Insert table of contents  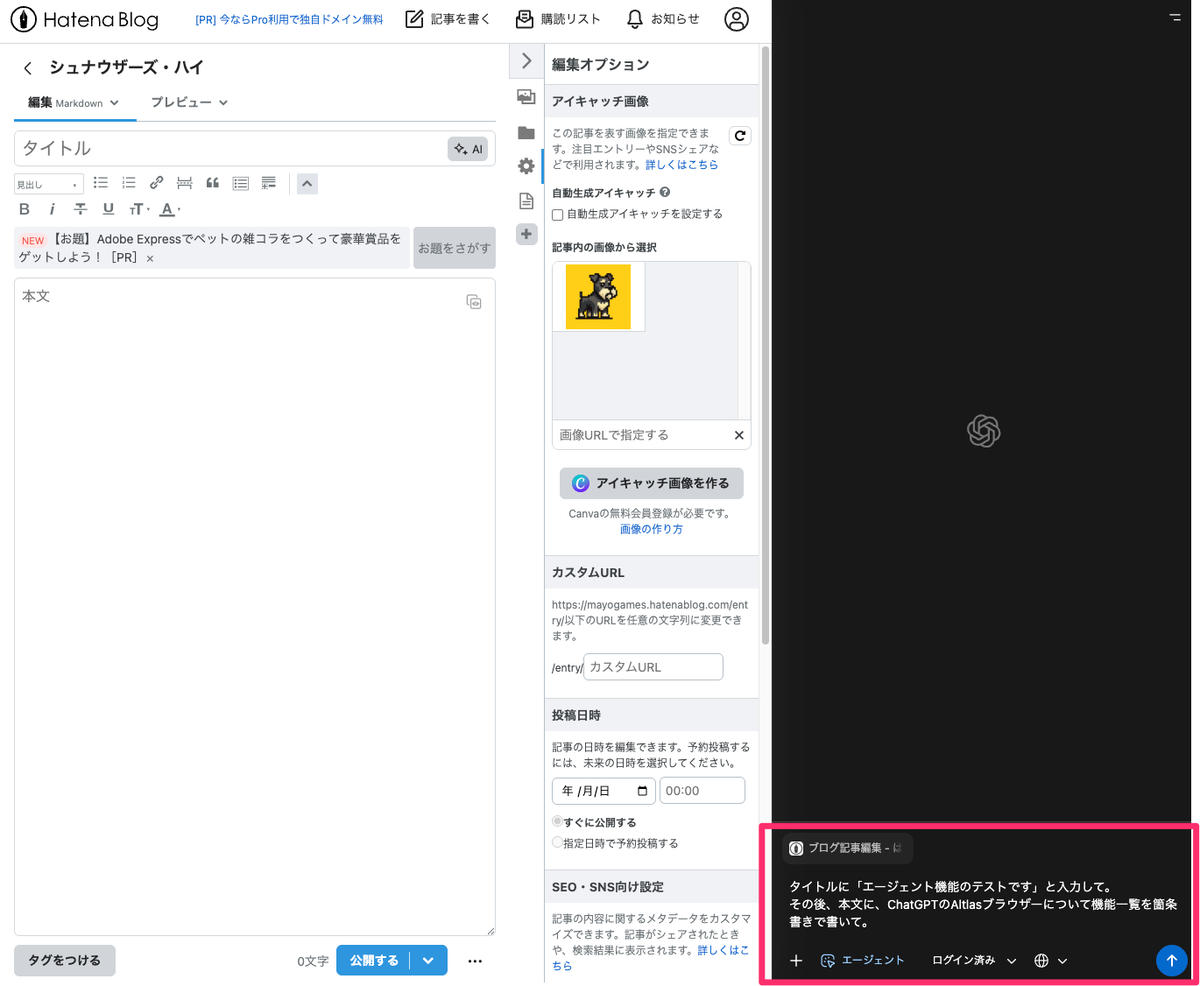[x=240, y=183]
